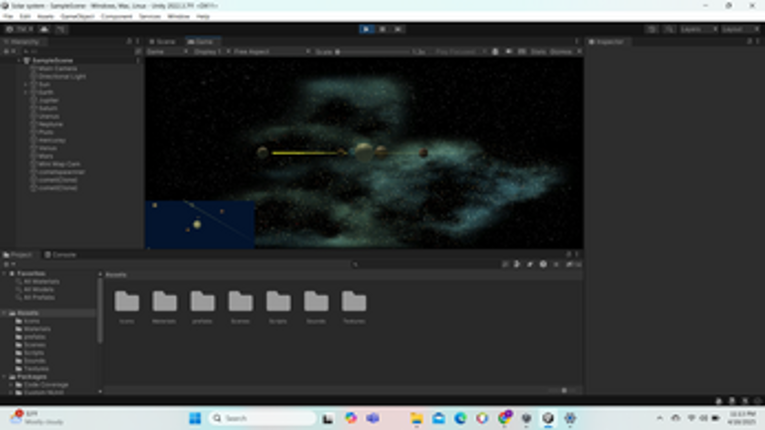This screenshot has height=430, width=765.
Task: Adjust the Project icon size slider
Action: pos(564,390)
